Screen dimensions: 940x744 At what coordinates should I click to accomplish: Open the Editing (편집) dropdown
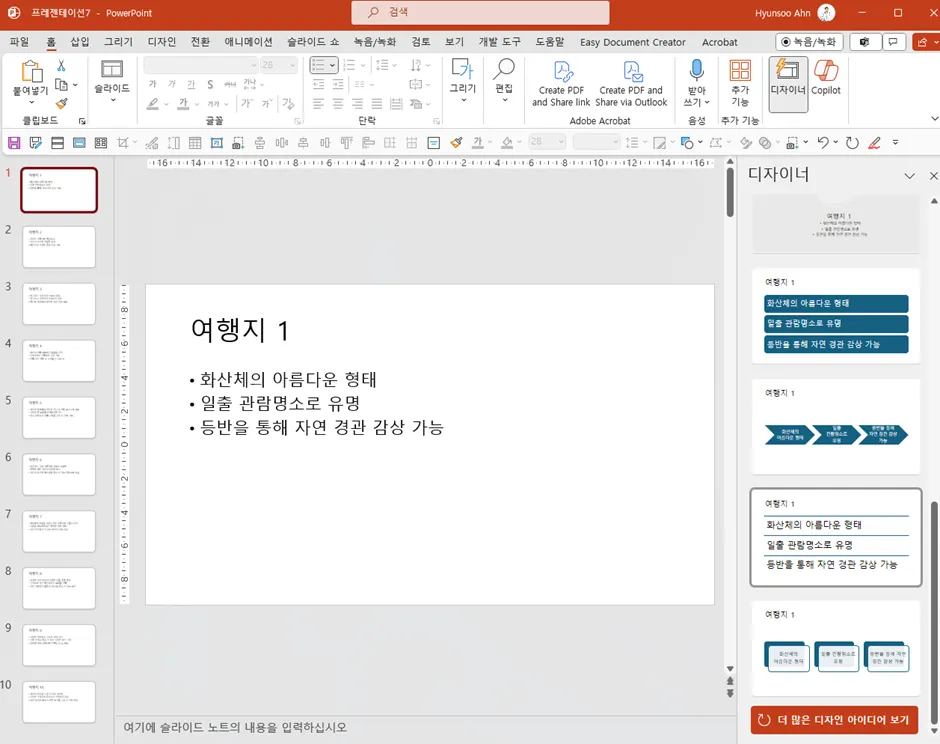coord(504,100)
